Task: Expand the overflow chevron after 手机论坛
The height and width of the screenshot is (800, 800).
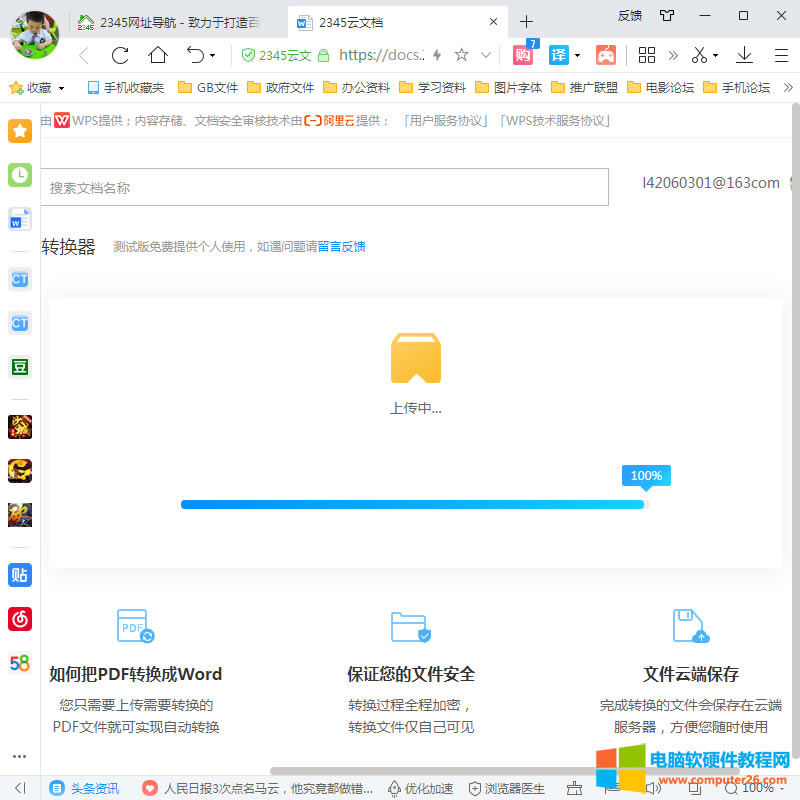Action: pos(787,87)
